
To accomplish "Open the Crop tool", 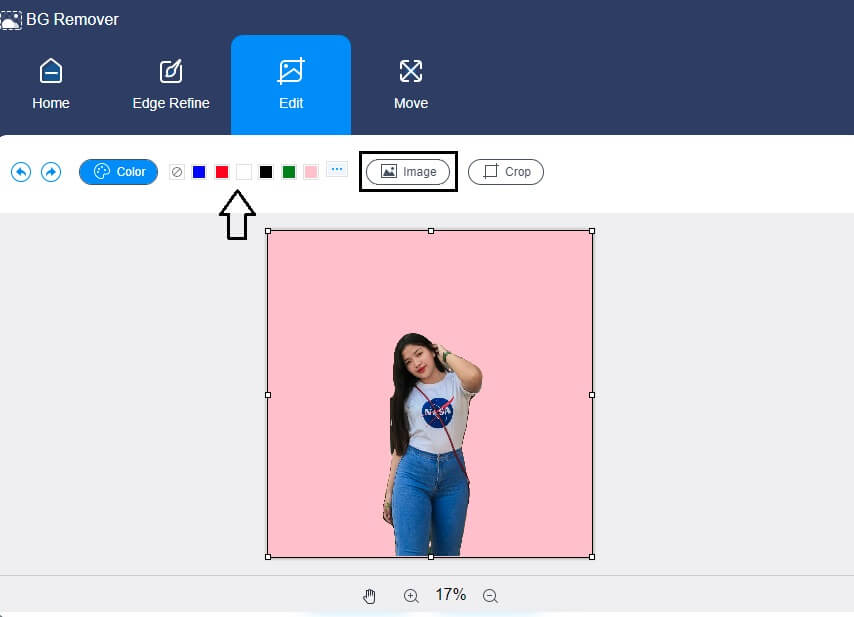I will [x=505, y=171].
